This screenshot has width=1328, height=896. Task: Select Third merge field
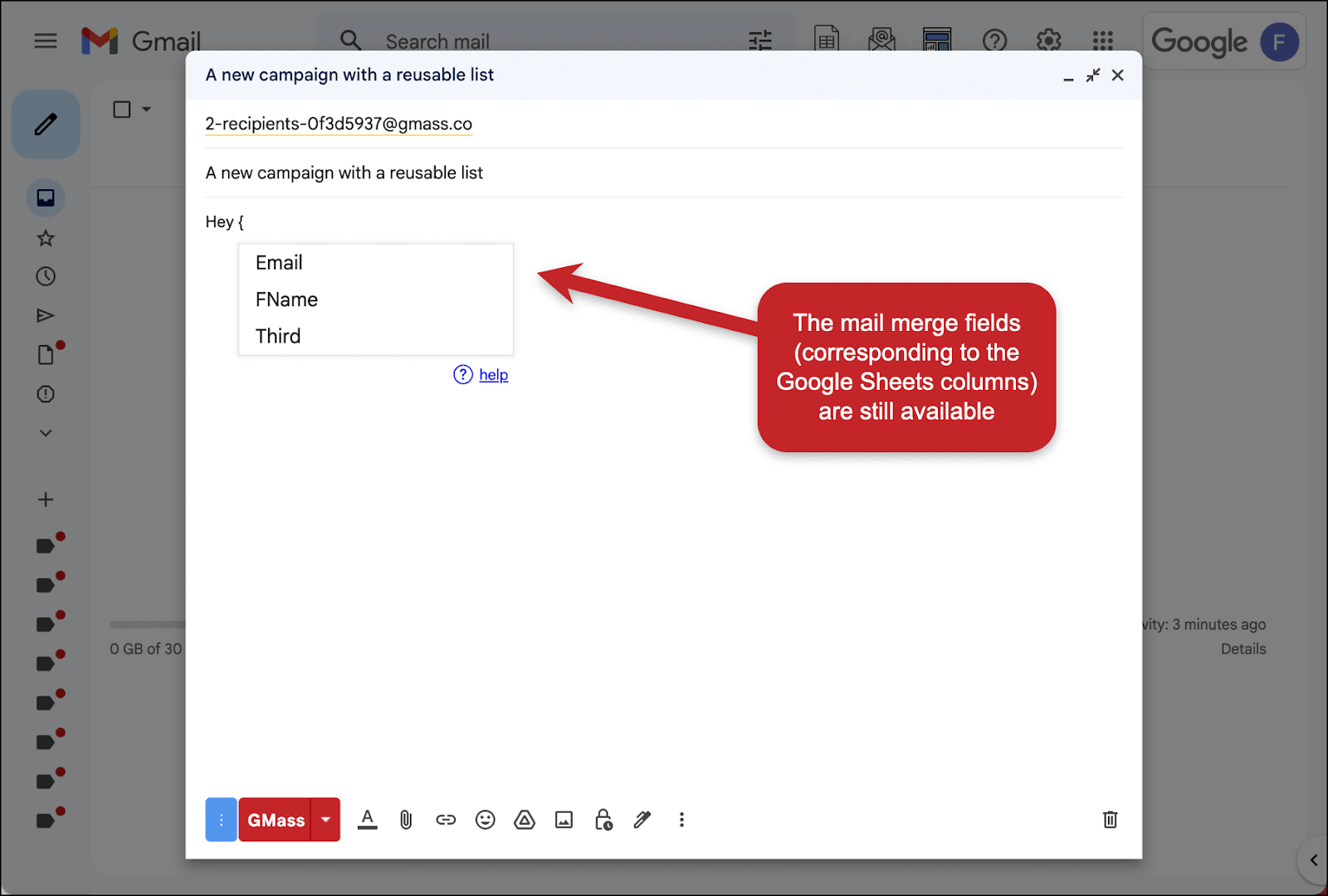pyautogui.click(x=376, y=336)
